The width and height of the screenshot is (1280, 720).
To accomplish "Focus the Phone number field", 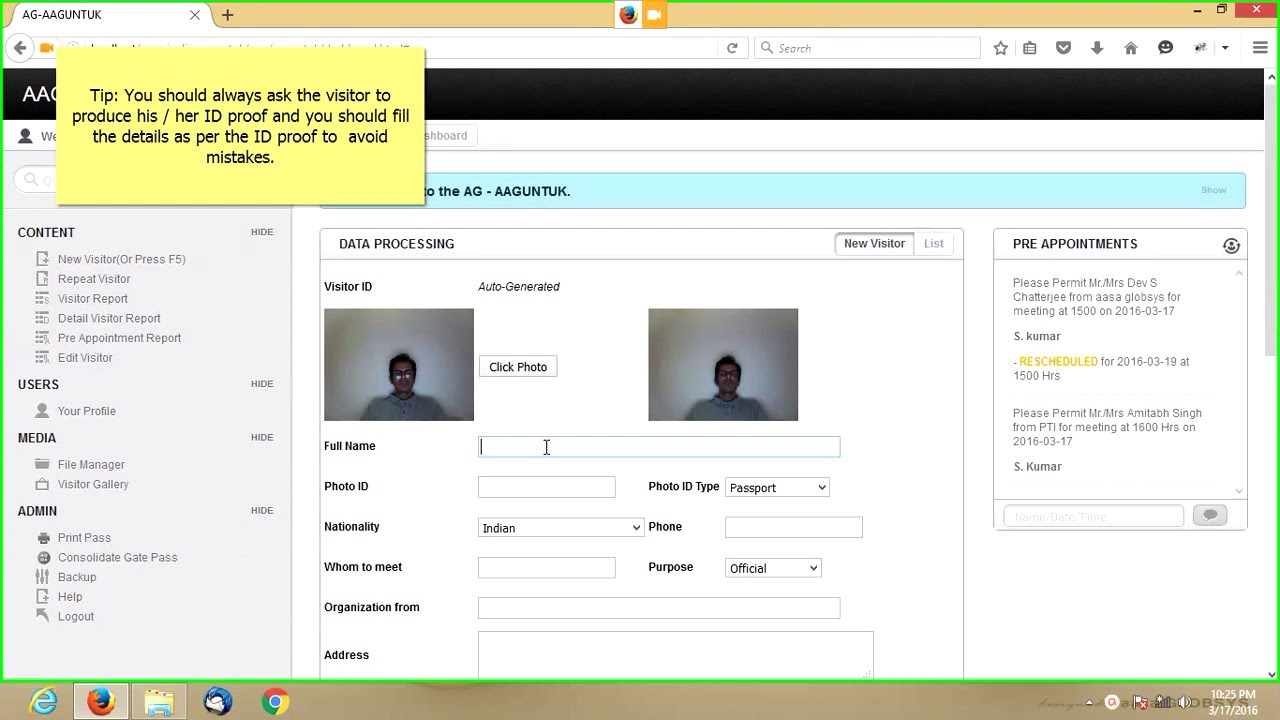I will [793, 527].
